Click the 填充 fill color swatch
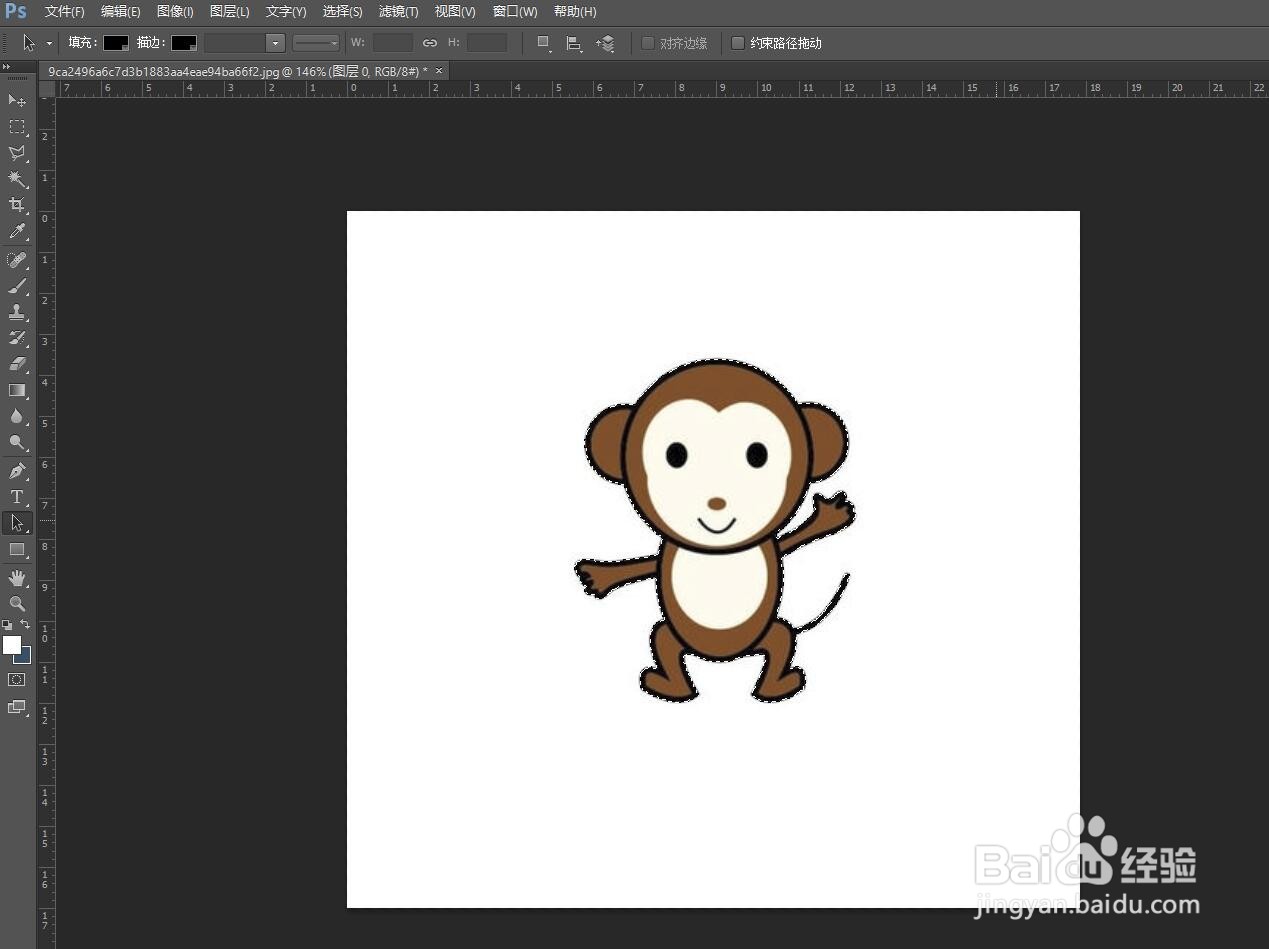Image resolution: width=1269 pixels, height=949 pixels. coord(116,43)
